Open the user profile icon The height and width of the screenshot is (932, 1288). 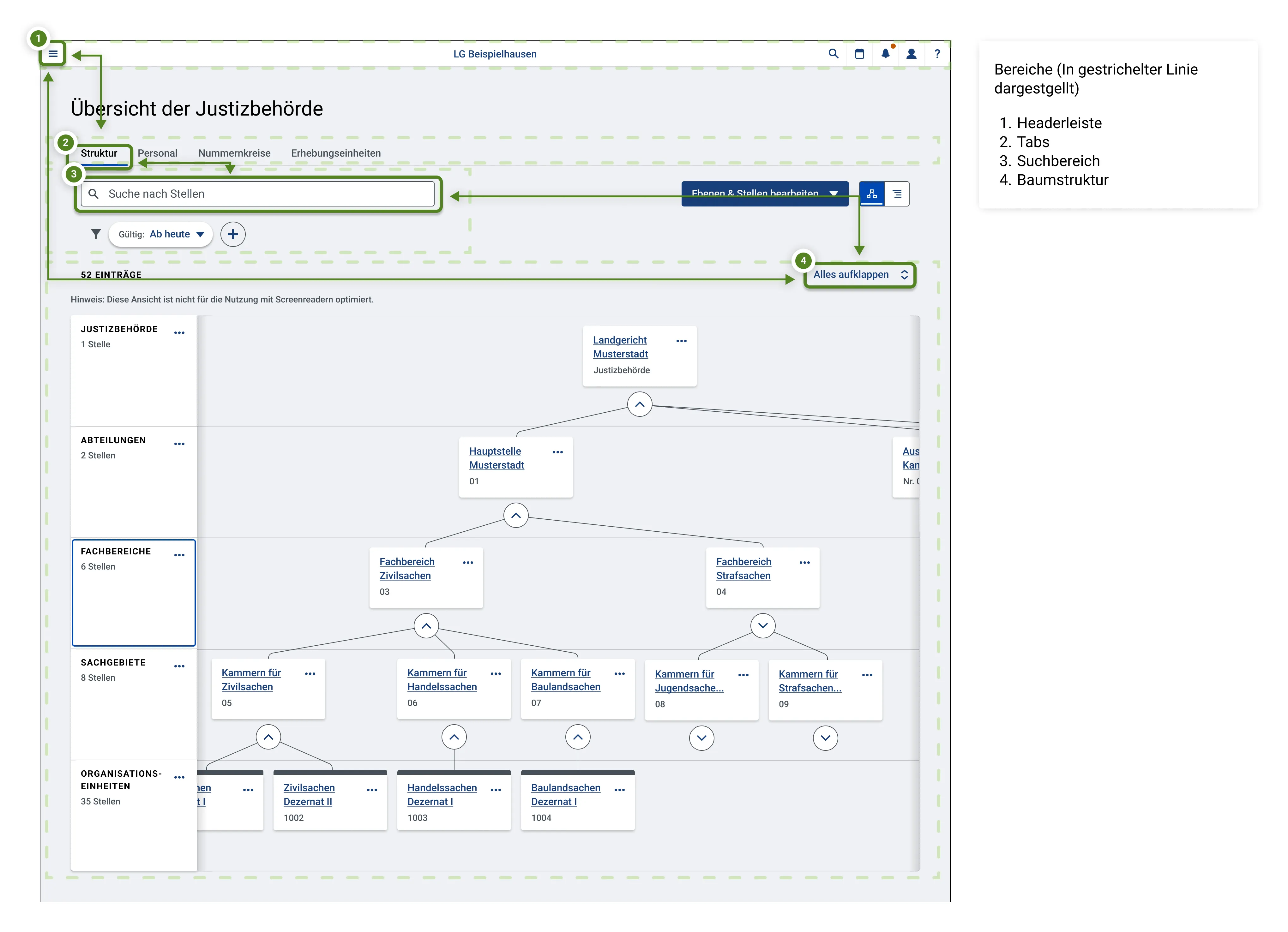(x=912, y=54)
